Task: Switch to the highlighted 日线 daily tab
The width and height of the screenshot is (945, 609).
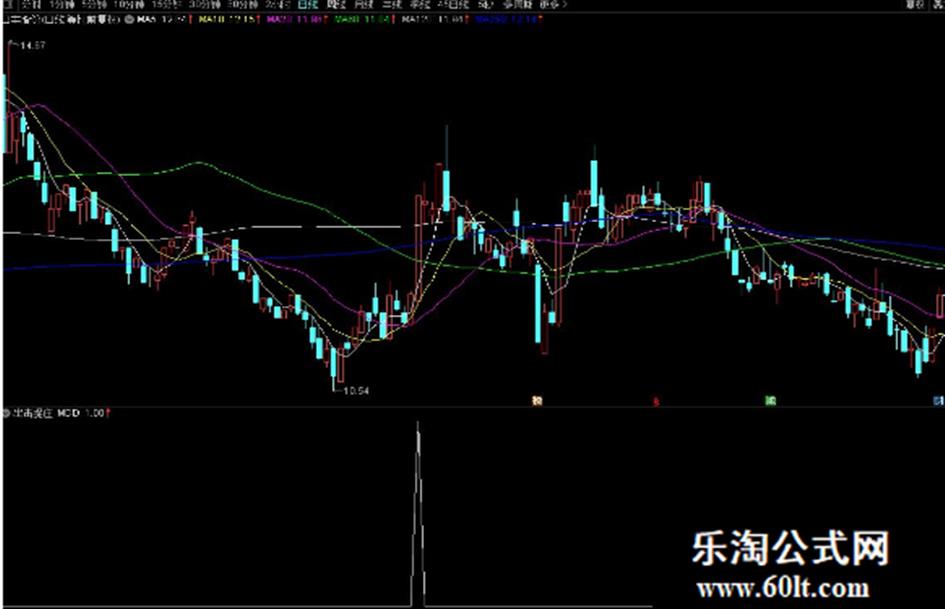Action: (308, 4)
